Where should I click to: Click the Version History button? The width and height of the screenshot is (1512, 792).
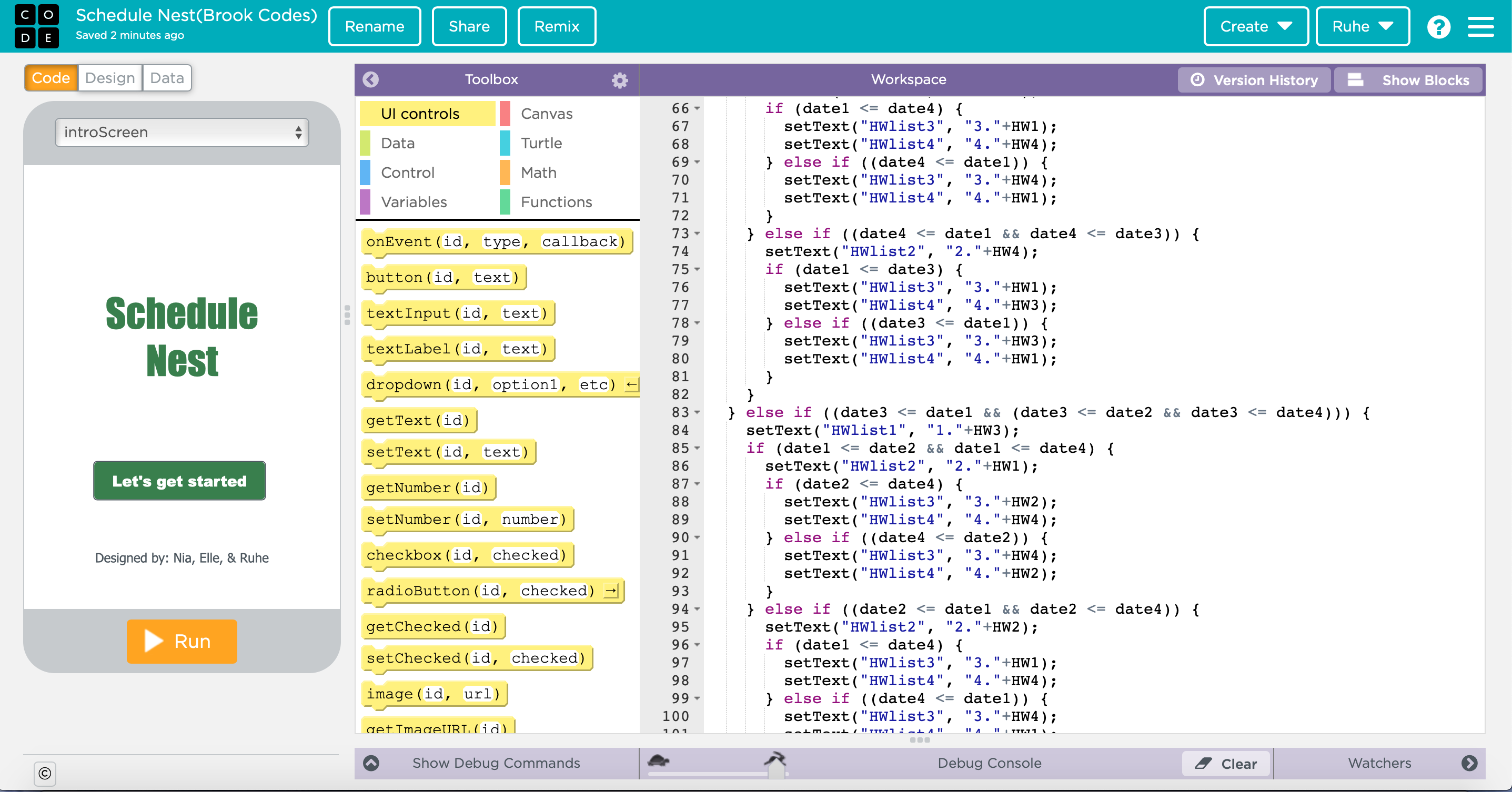point(1255,80)
